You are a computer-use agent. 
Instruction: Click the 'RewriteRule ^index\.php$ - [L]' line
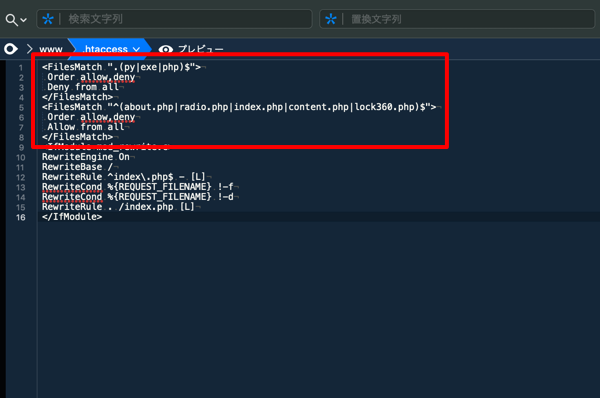(x=124, y=177)
